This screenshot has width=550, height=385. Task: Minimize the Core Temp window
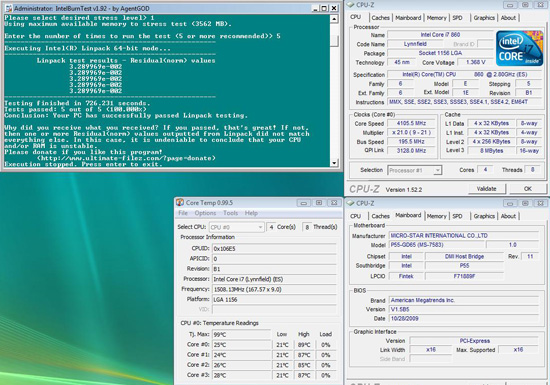[303, 203]
